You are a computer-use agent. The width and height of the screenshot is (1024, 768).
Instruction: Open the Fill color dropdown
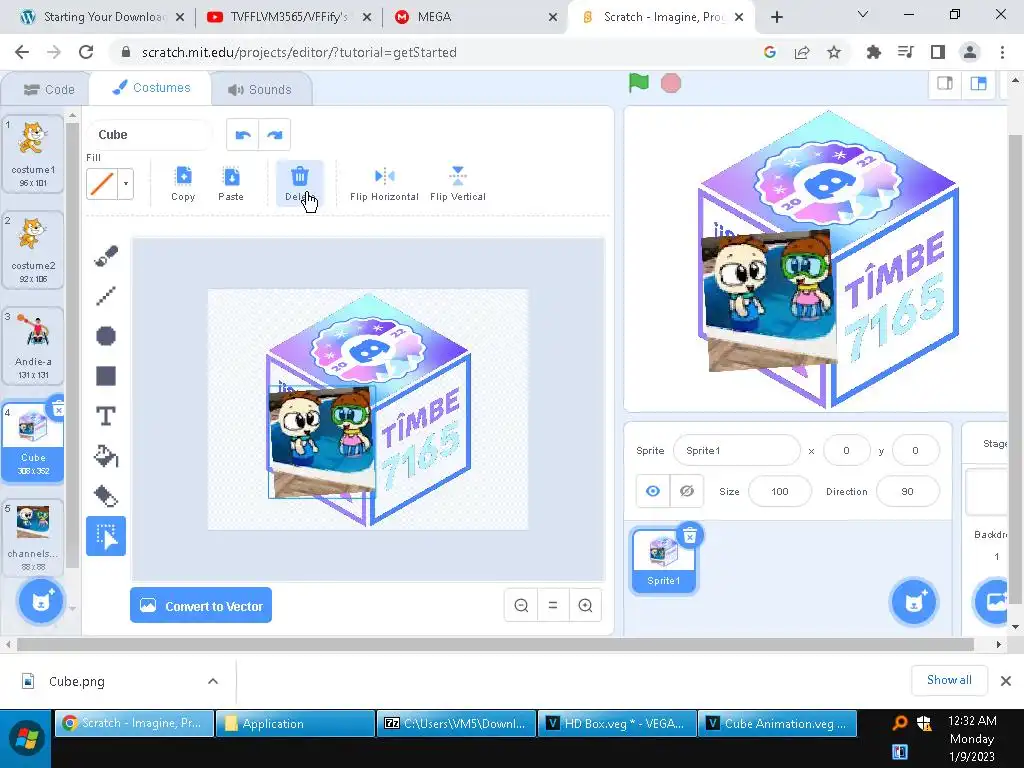(x=126, y=184)
